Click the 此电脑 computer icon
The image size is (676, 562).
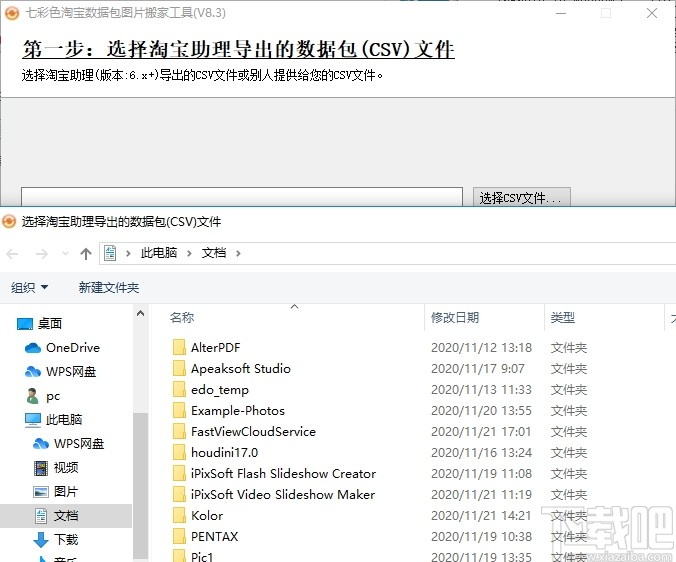[33, 420]
